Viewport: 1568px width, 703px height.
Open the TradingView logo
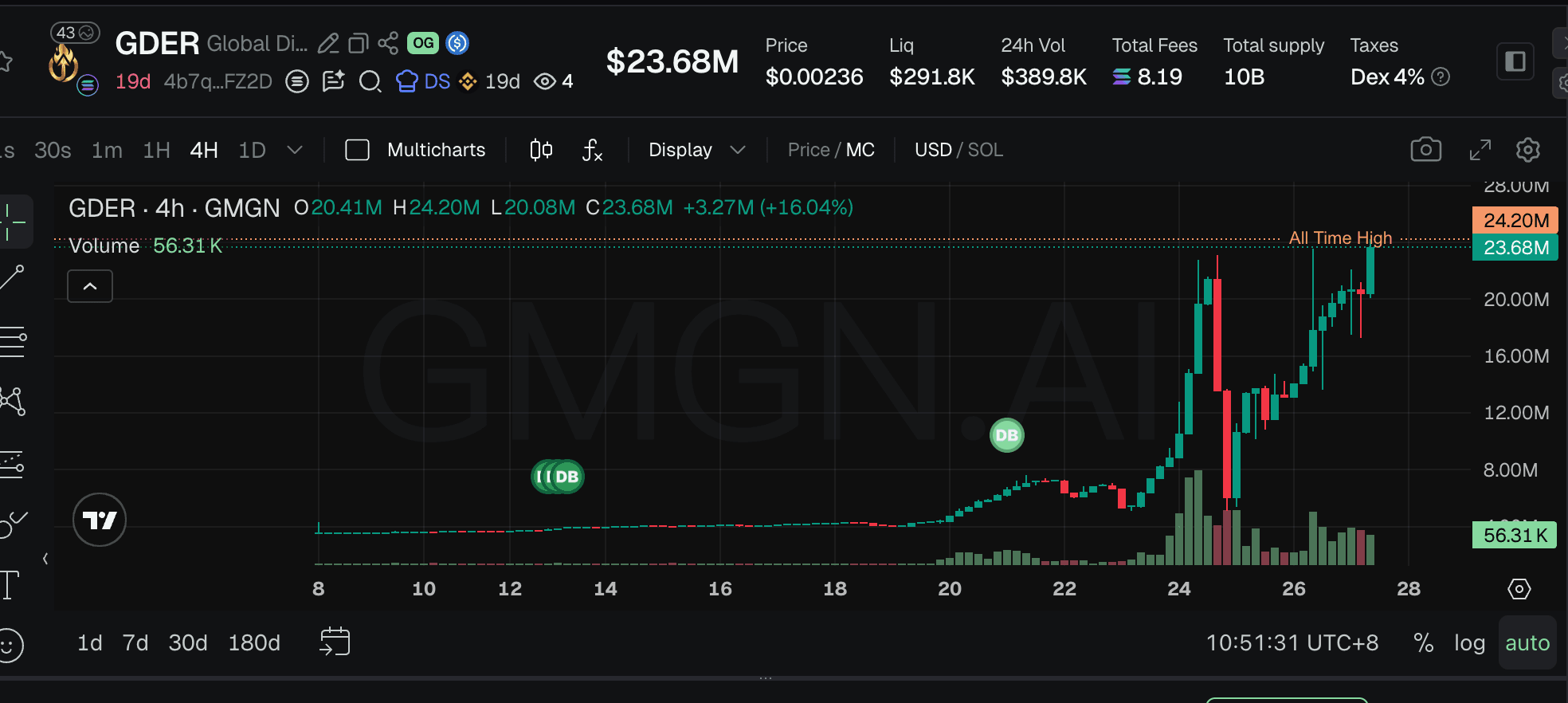pos(100,520)
